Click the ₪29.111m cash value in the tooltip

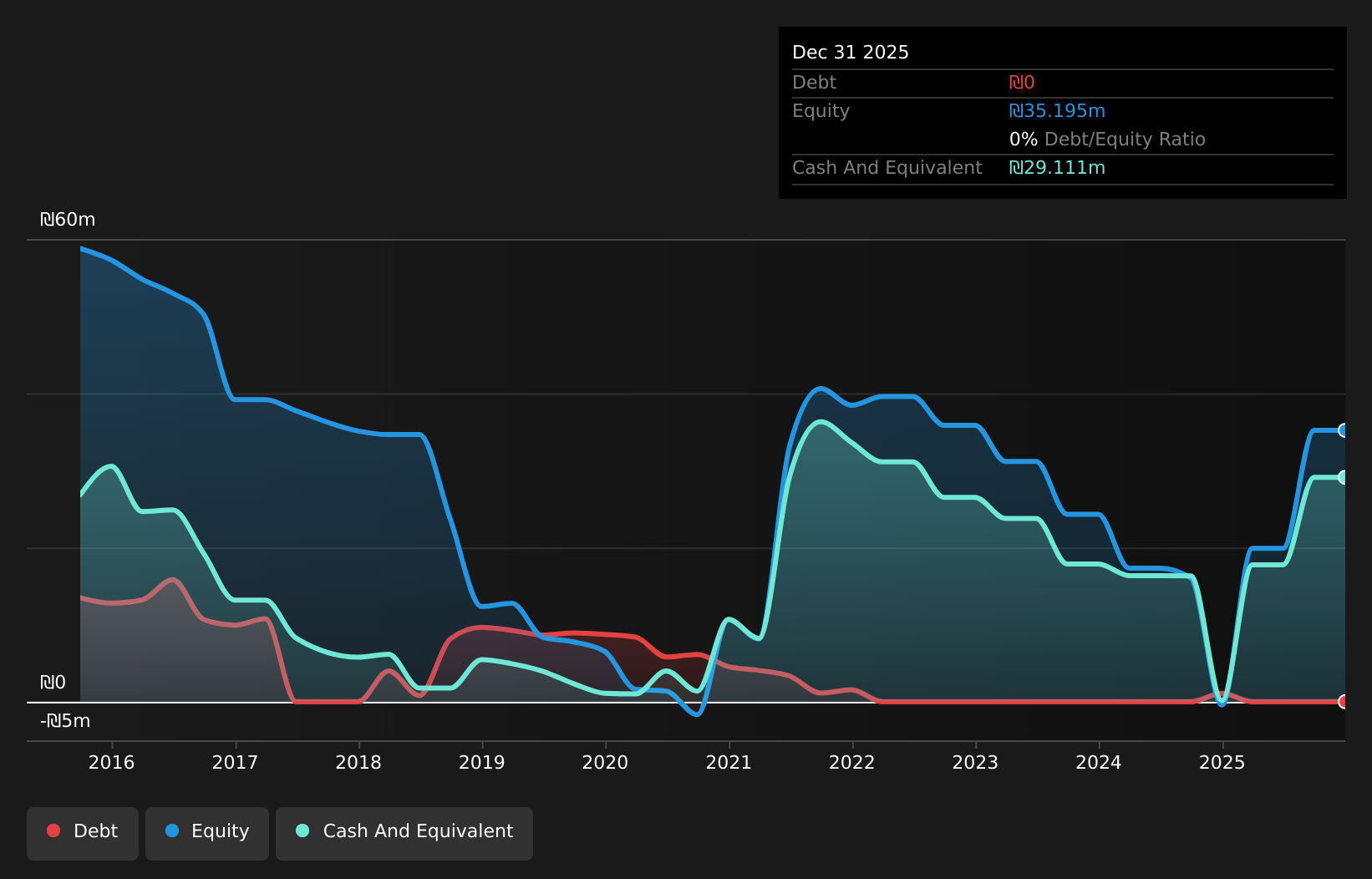click(x=1057, y=168)
